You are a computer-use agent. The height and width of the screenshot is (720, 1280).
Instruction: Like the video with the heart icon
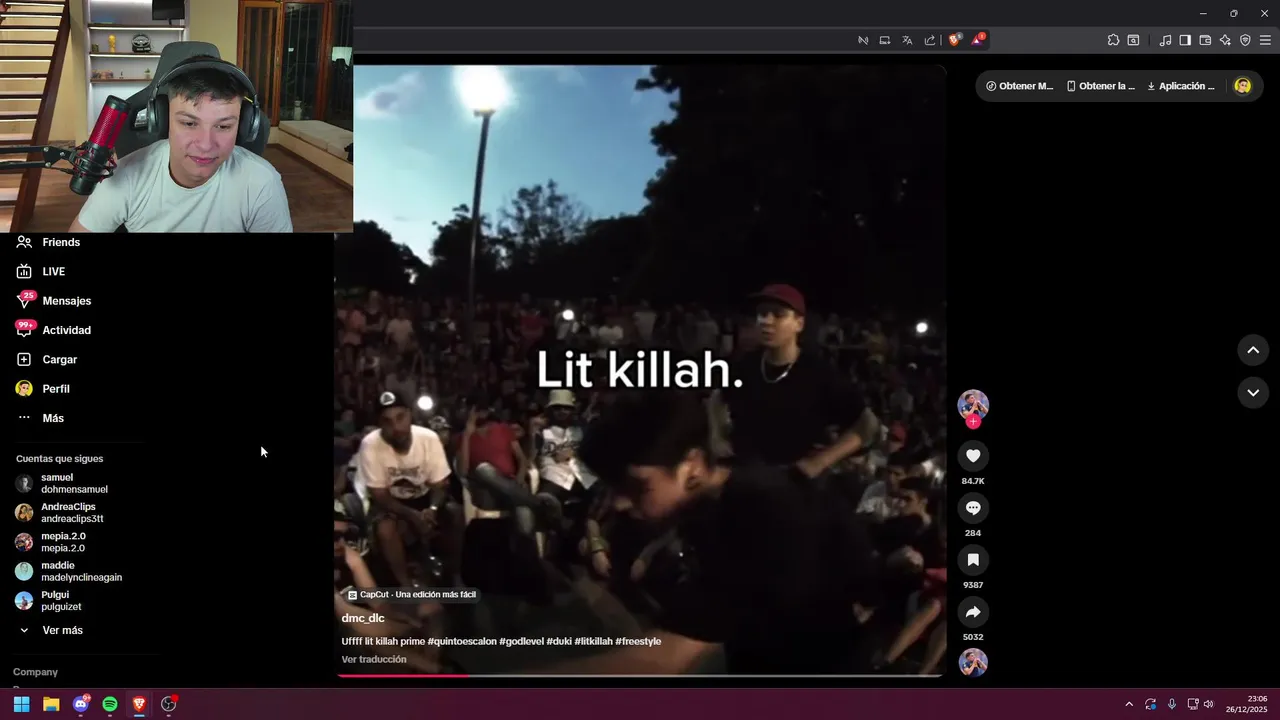point(973,456)
